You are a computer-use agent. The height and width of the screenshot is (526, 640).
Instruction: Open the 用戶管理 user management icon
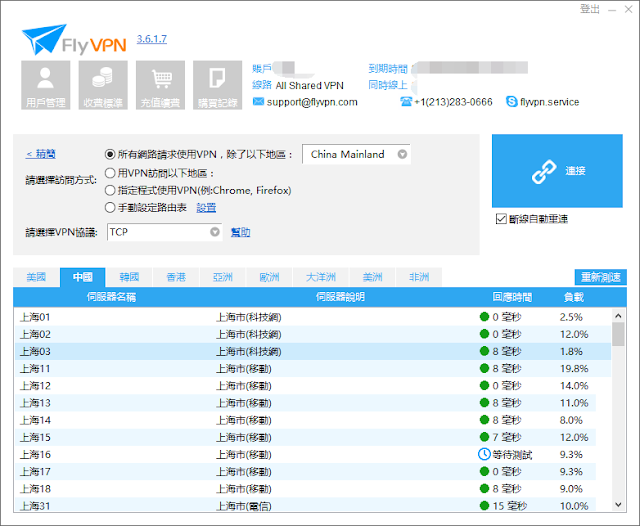click(46, 85)
